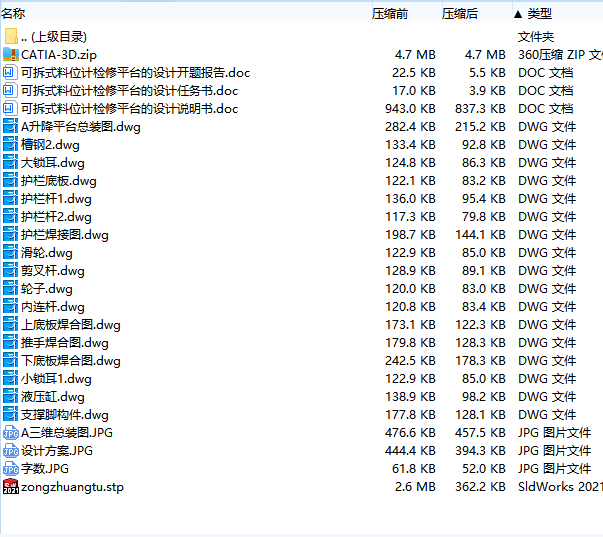Click the DWG icon beside 护栏底板.dwg
Image resolution: width=603 pixels, height=537 pixels.
(10, 180)
